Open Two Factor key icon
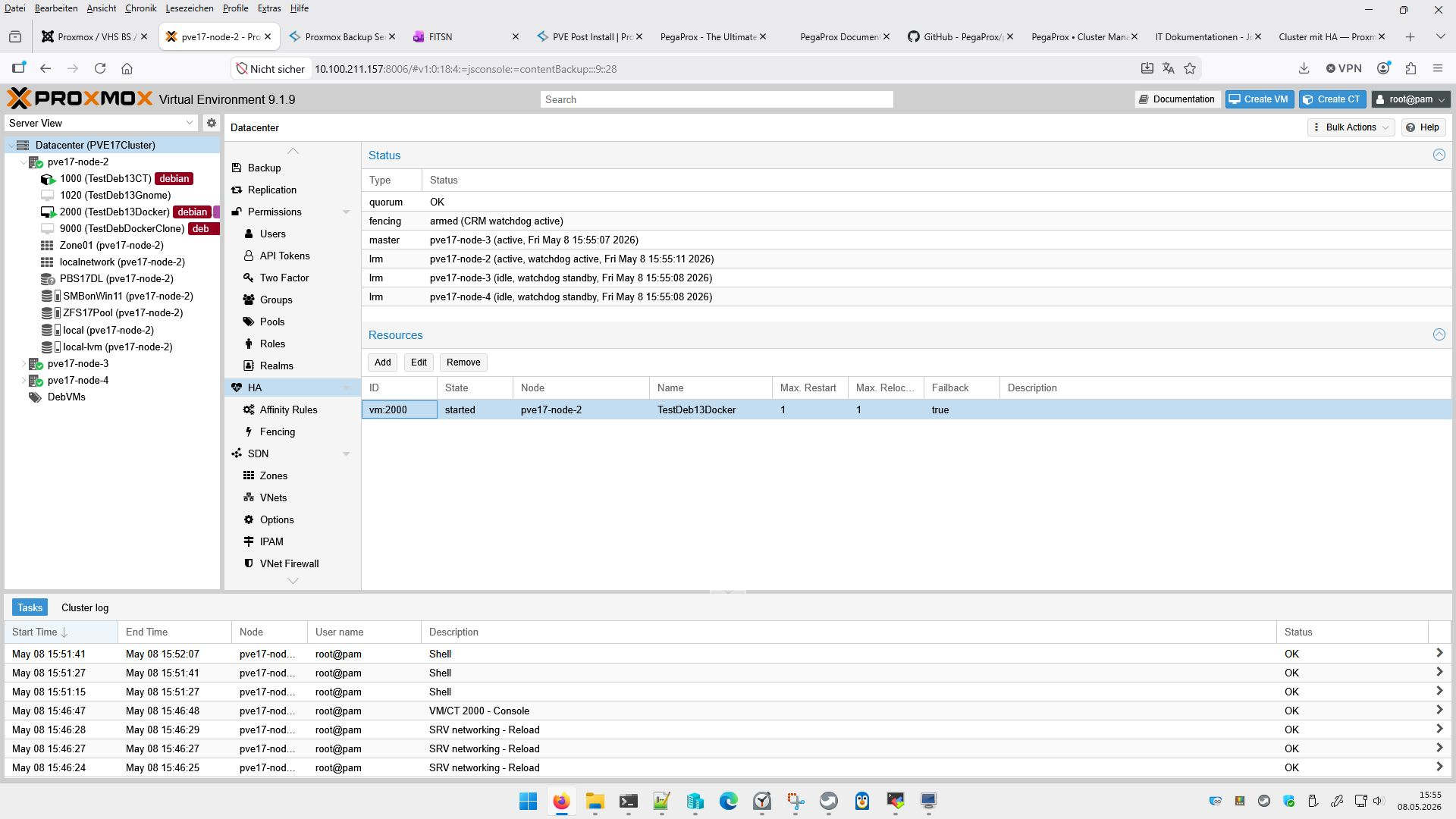 (249, 278)
